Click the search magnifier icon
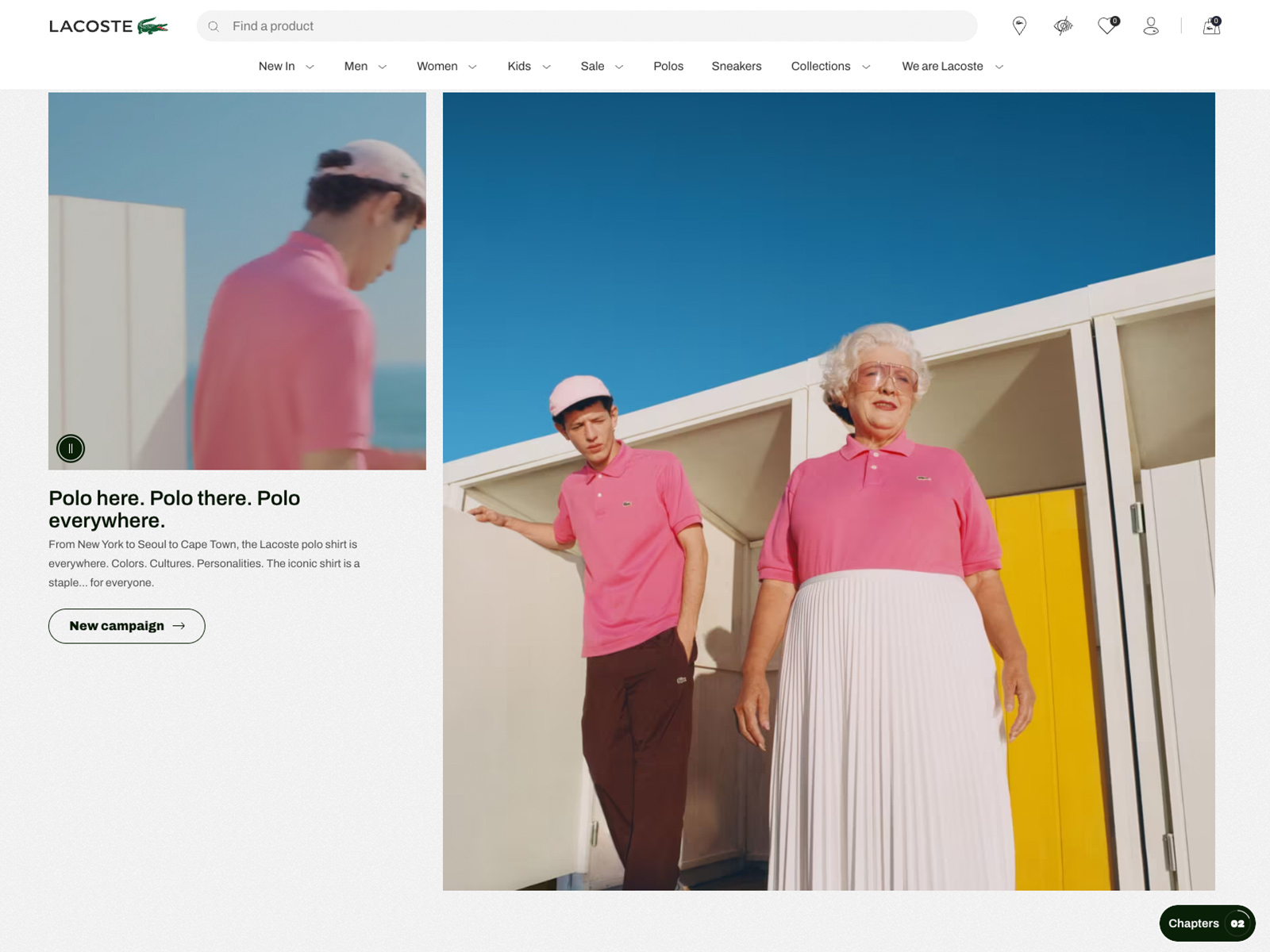The width and height of the screenshot is (1270, 952). [x=214, y=26]
